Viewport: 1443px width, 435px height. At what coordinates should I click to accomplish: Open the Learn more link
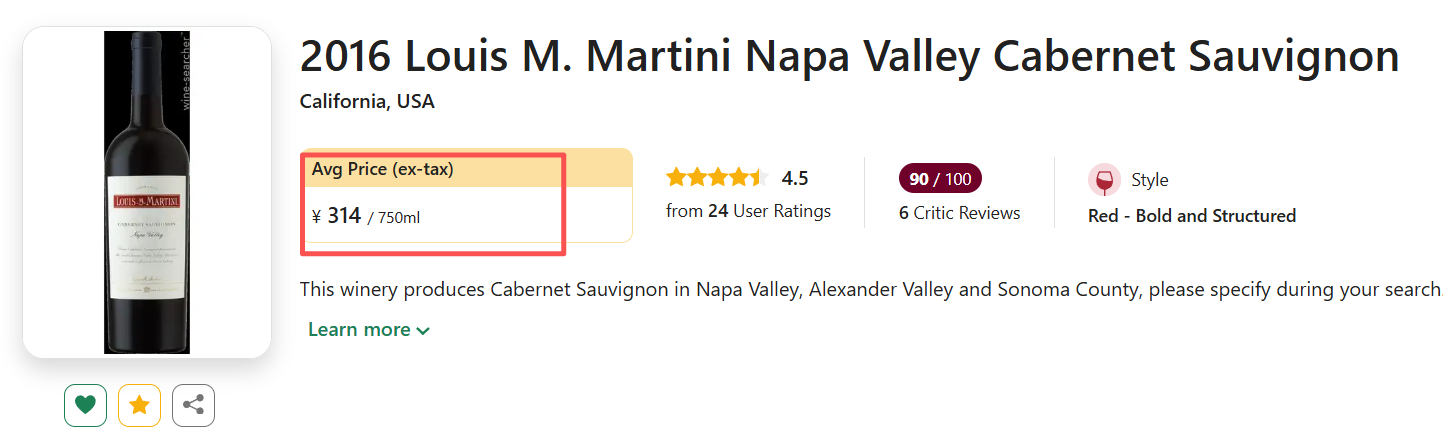point(359,330)
